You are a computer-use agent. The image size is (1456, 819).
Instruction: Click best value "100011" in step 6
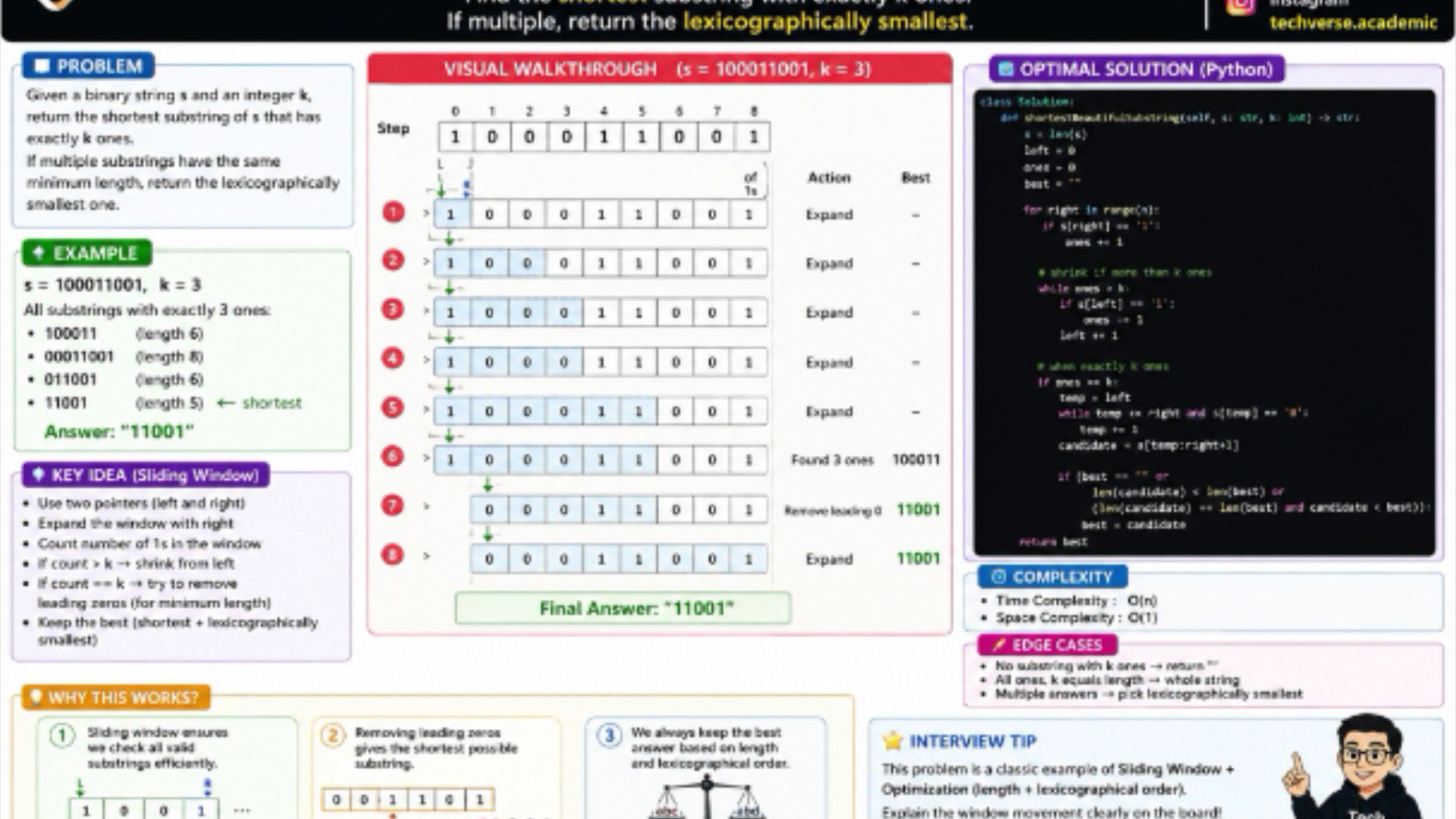[x=916, y=460]
